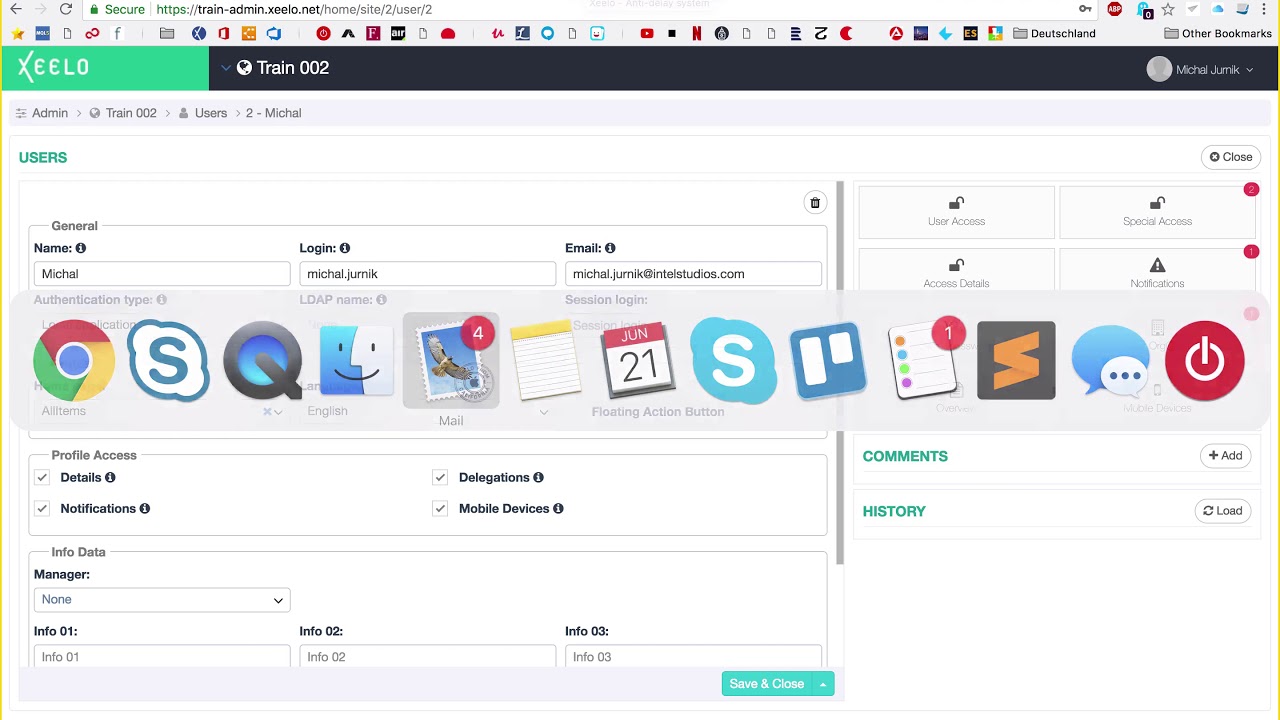Image resolution: width=1280 pixels, height=720 pixels.
Task: Go to Admin in the breadcrumb
Action: 49,113
